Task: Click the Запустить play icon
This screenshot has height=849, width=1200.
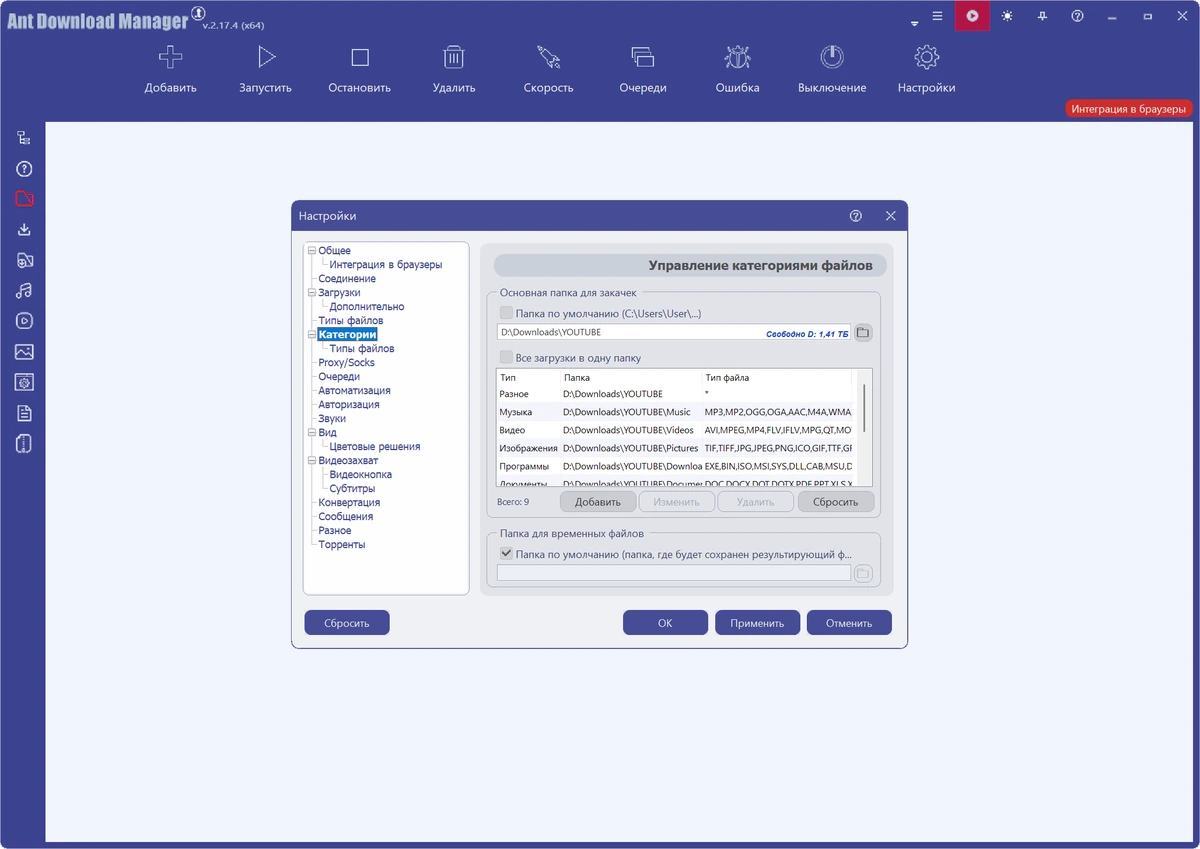Action: coord(265,57)
